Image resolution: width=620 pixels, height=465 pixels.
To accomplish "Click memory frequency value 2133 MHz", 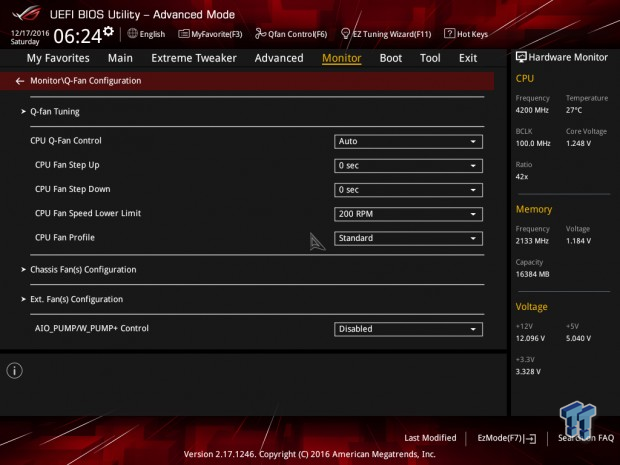I will point(532,241).
